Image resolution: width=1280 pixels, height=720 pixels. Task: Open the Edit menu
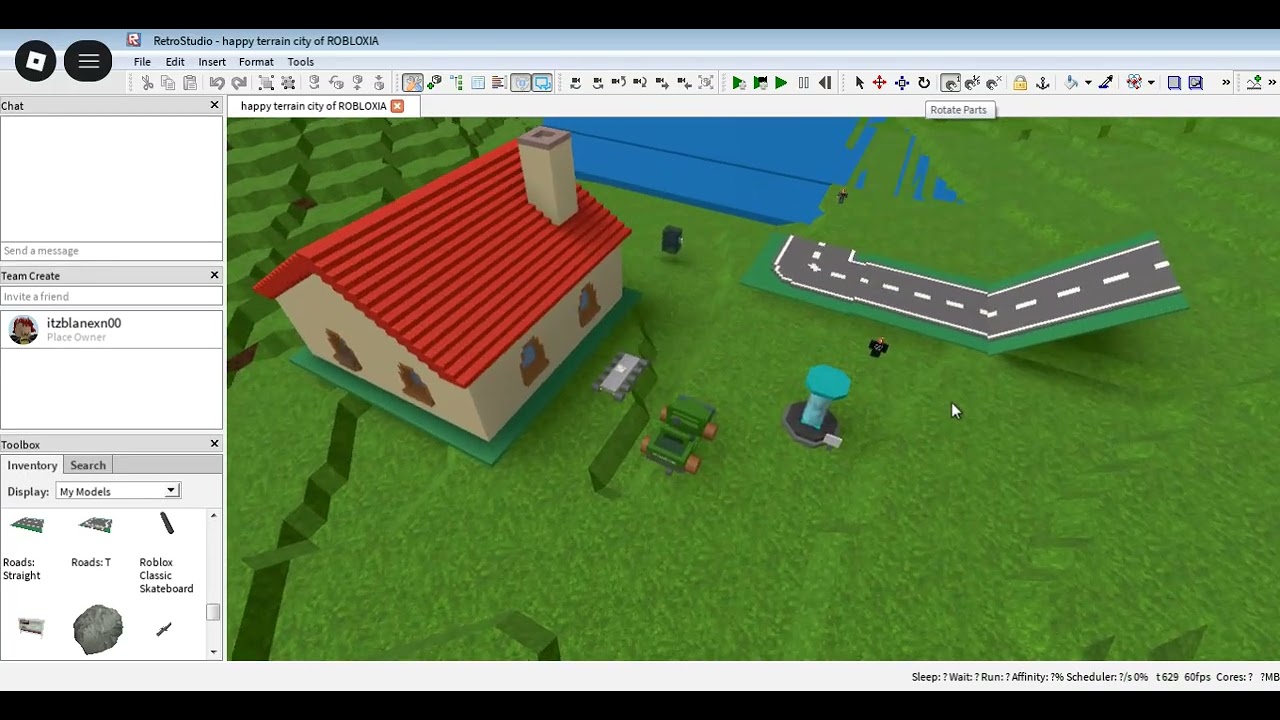[x=175, y=62]
